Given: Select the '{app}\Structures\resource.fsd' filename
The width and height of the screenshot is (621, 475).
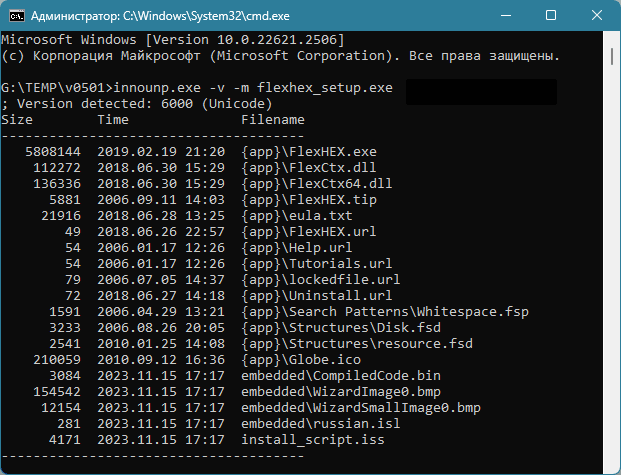Looking at the screenshot, I should tap(357, 344).
